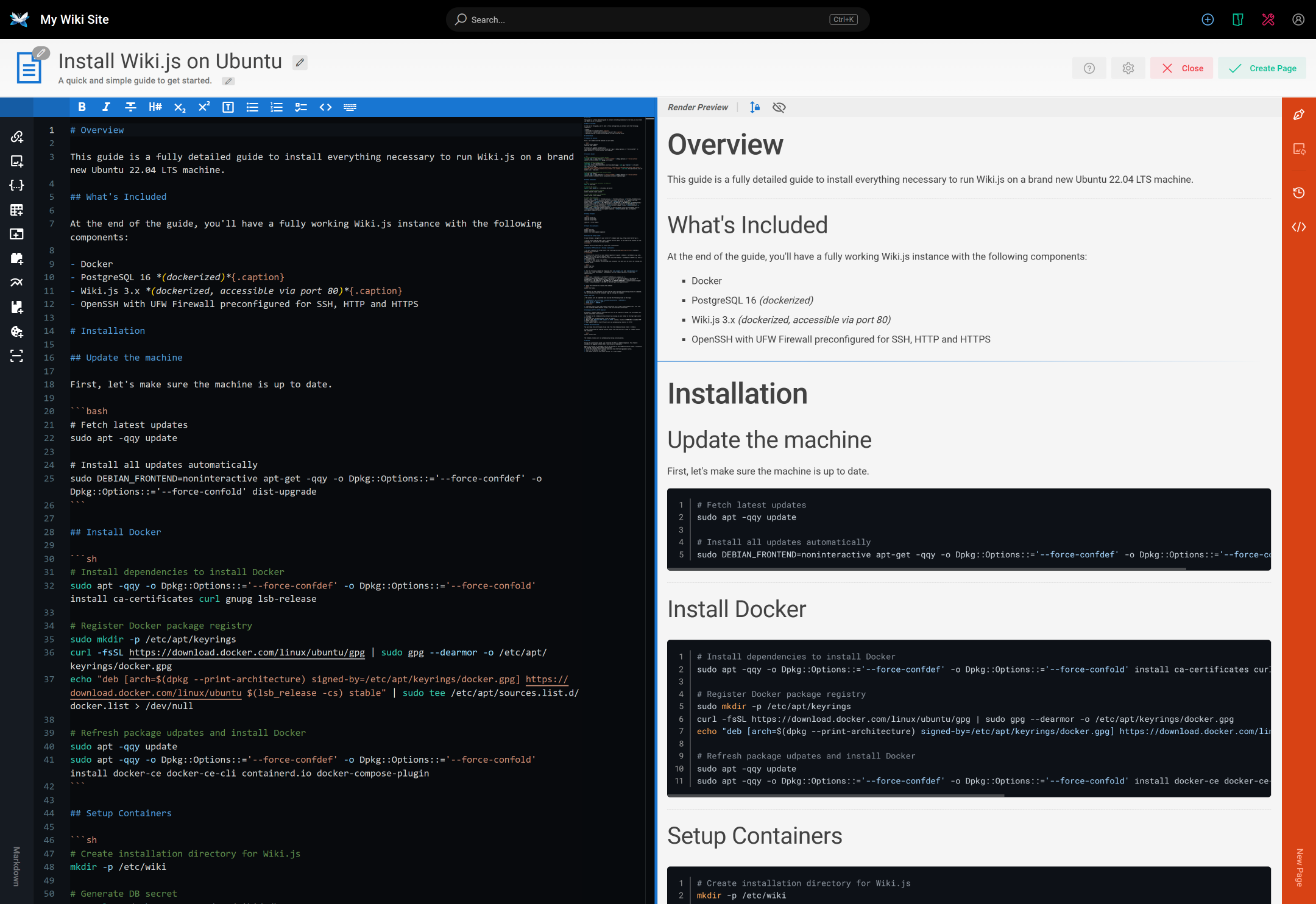Insert a code block with the braces icon
The image size is (1316, 904).
pyautogui.click(x=16, y=185)
